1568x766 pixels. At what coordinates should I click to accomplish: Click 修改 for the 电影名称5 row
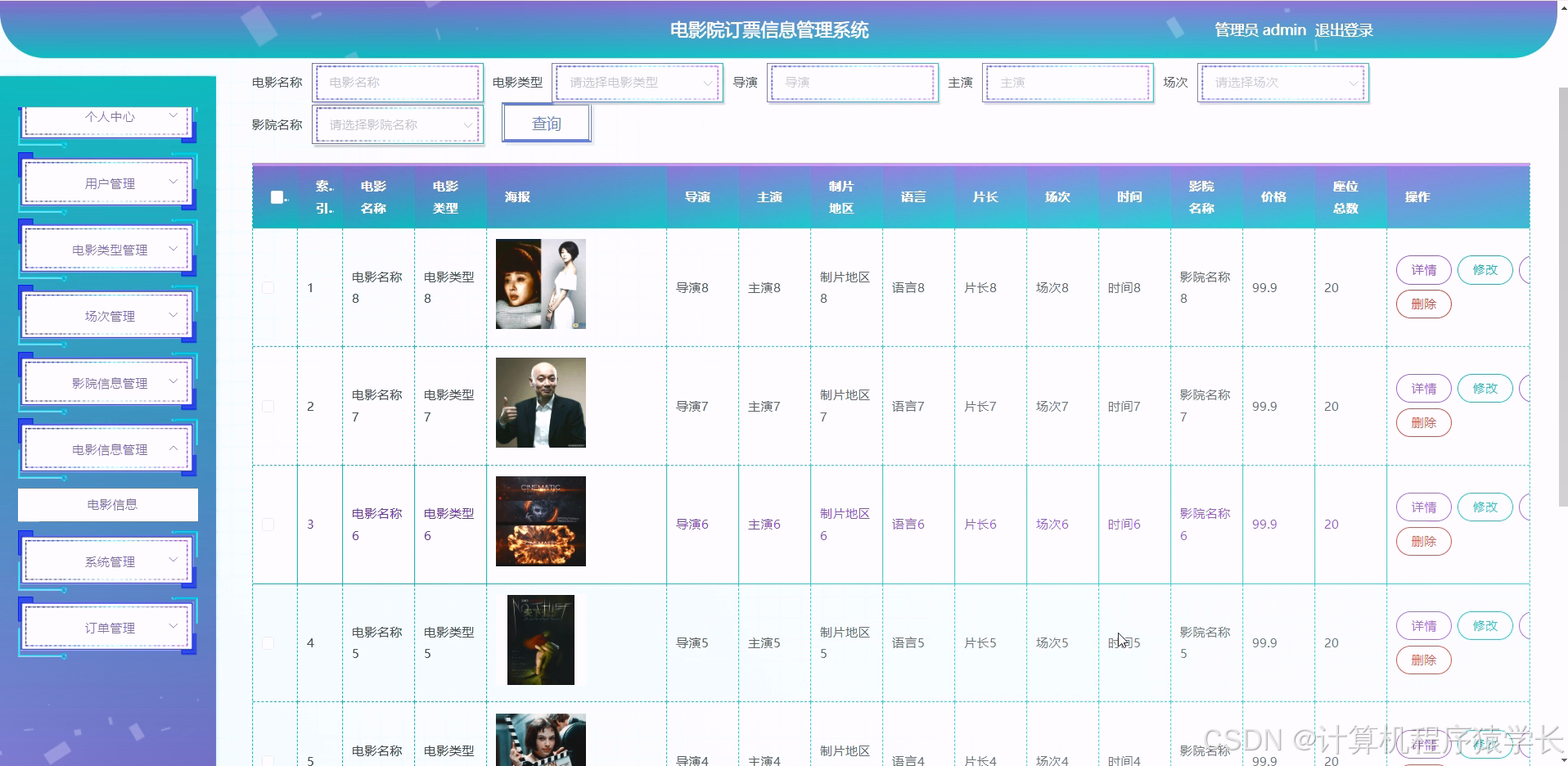[x=1485, y=626]
